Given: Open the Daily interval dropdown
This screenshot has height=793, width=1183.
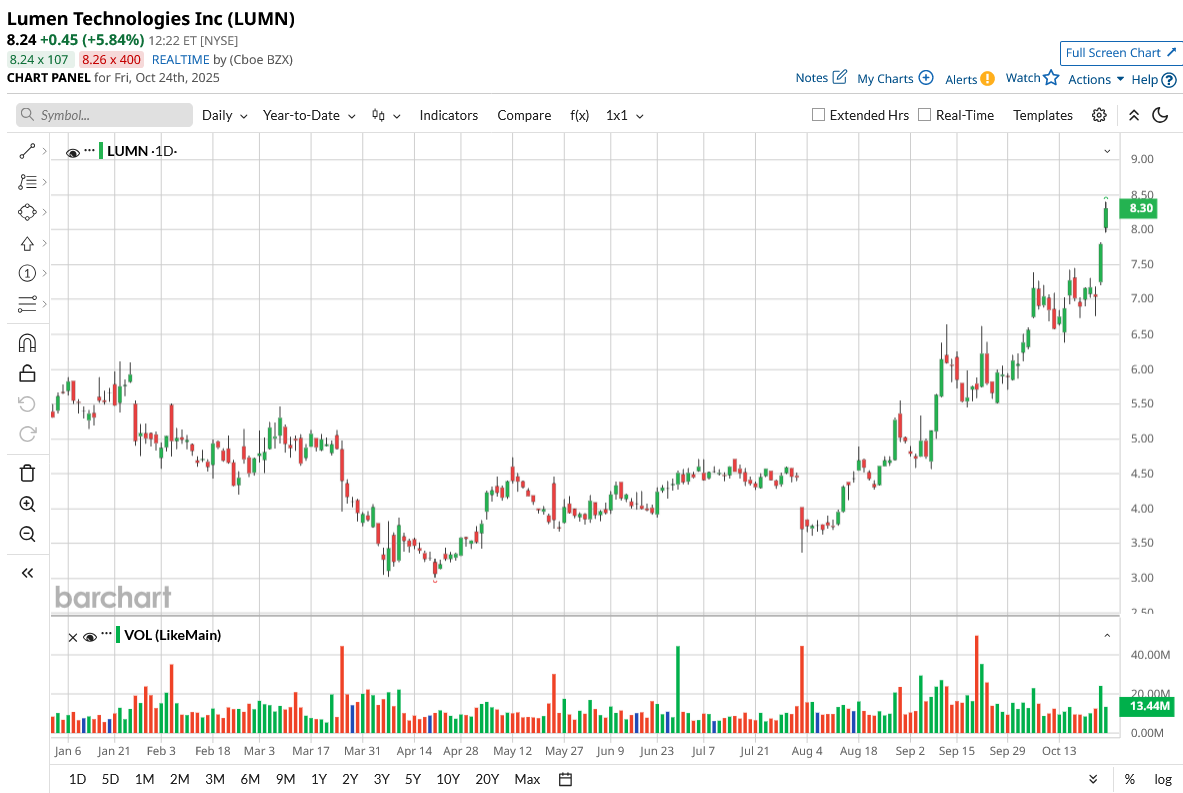Looking at the screenshot, I should pos(224,115).
